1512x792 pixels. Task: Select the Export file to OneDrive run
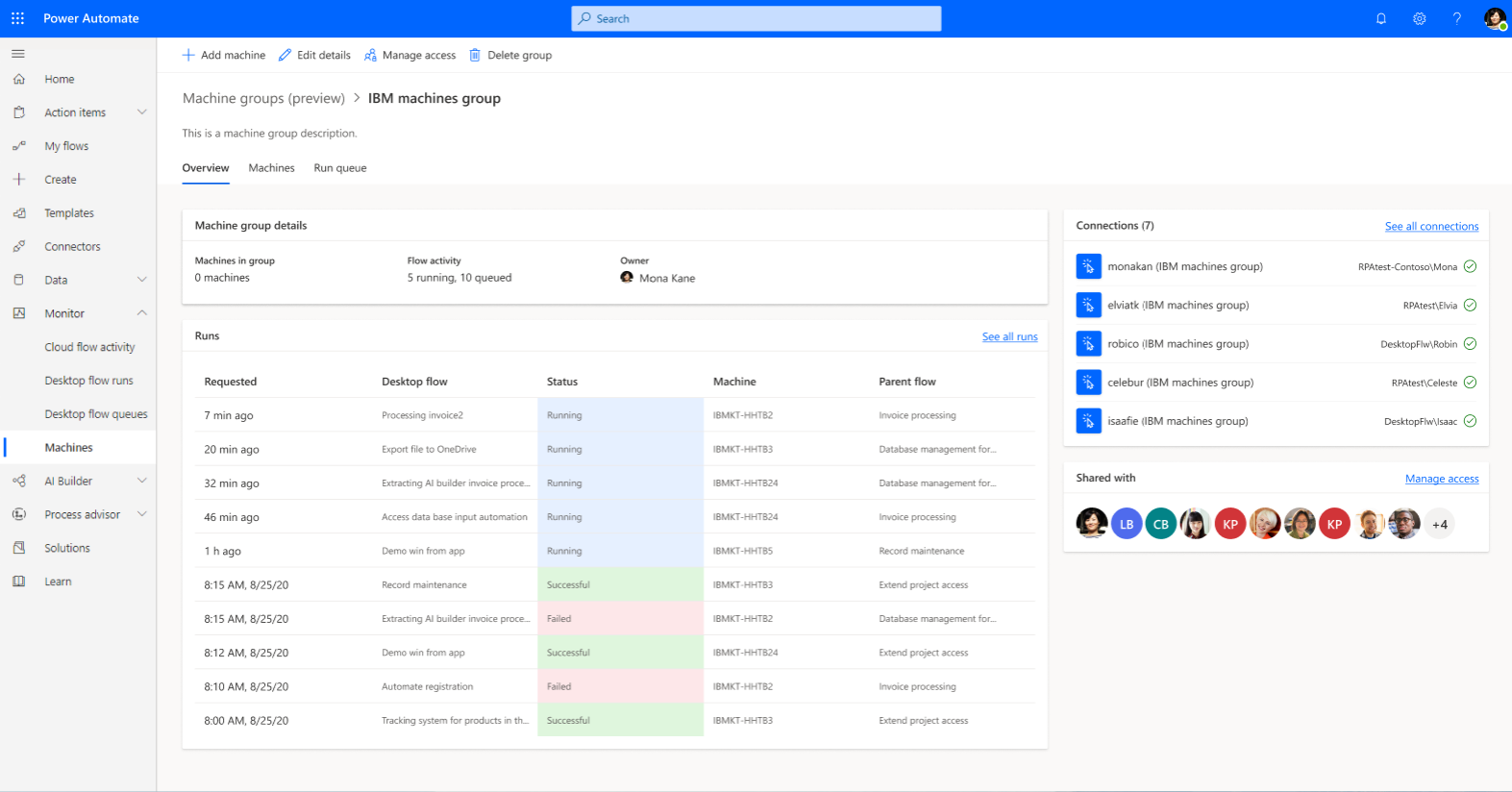614,449
